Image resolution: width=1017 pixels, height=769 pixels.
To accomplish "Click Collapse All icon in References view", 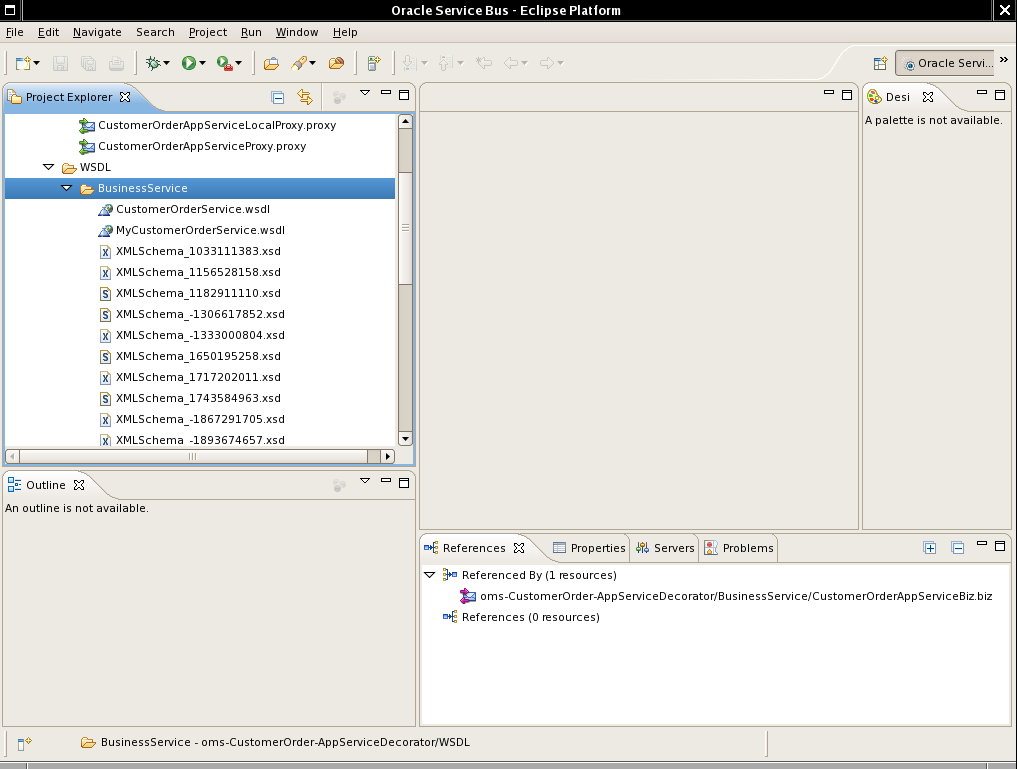I will 957,548.
